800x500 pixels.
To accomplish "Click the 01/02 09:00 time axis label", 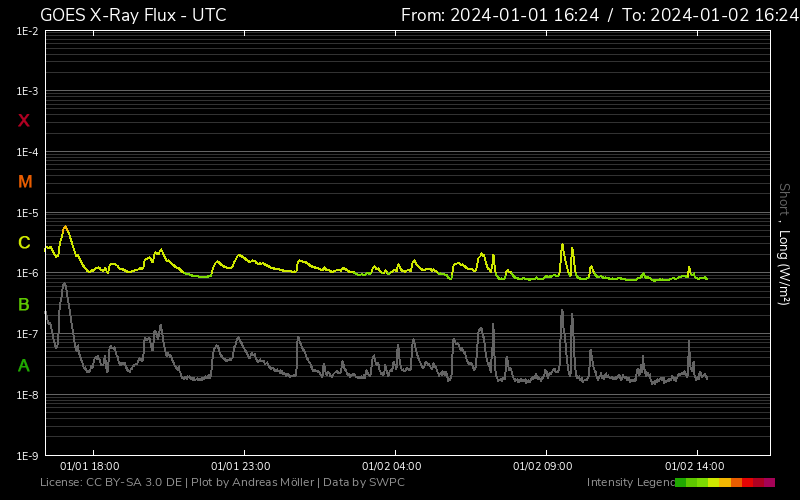I will click(x=542, y=466).
